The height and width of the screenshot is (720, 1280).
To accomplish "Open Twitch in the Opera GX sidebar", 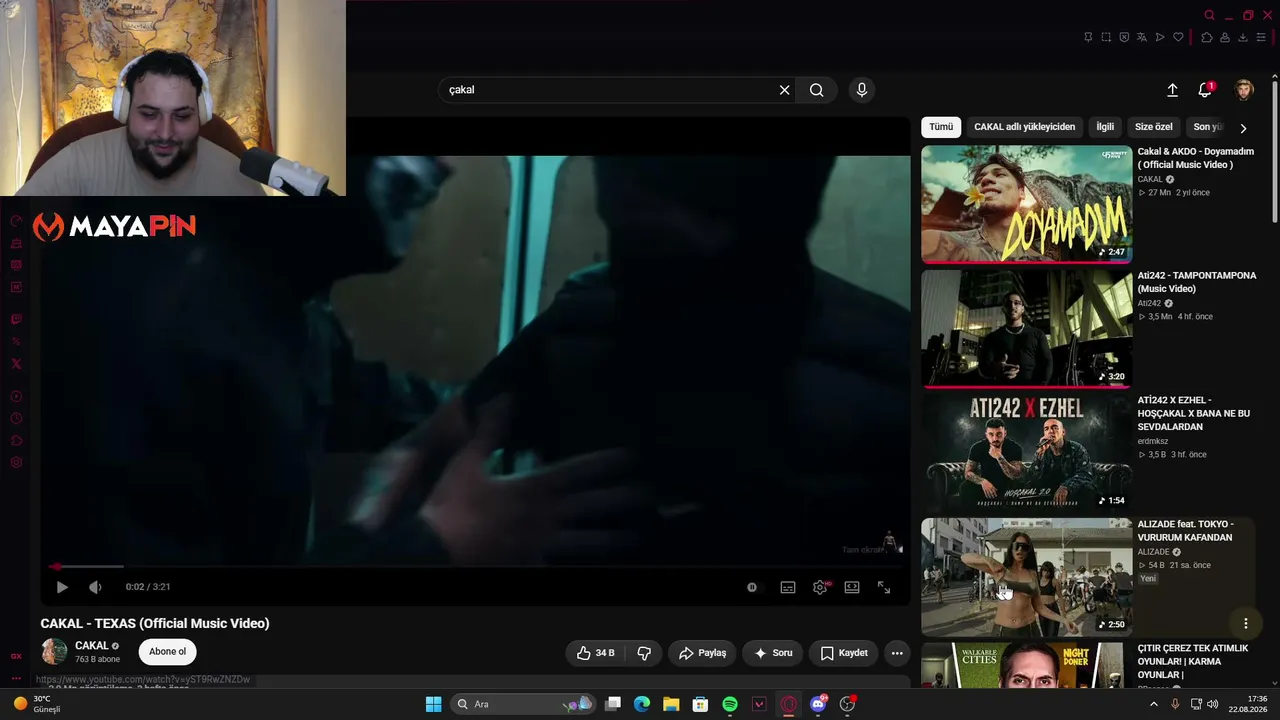I will (16, 320).
